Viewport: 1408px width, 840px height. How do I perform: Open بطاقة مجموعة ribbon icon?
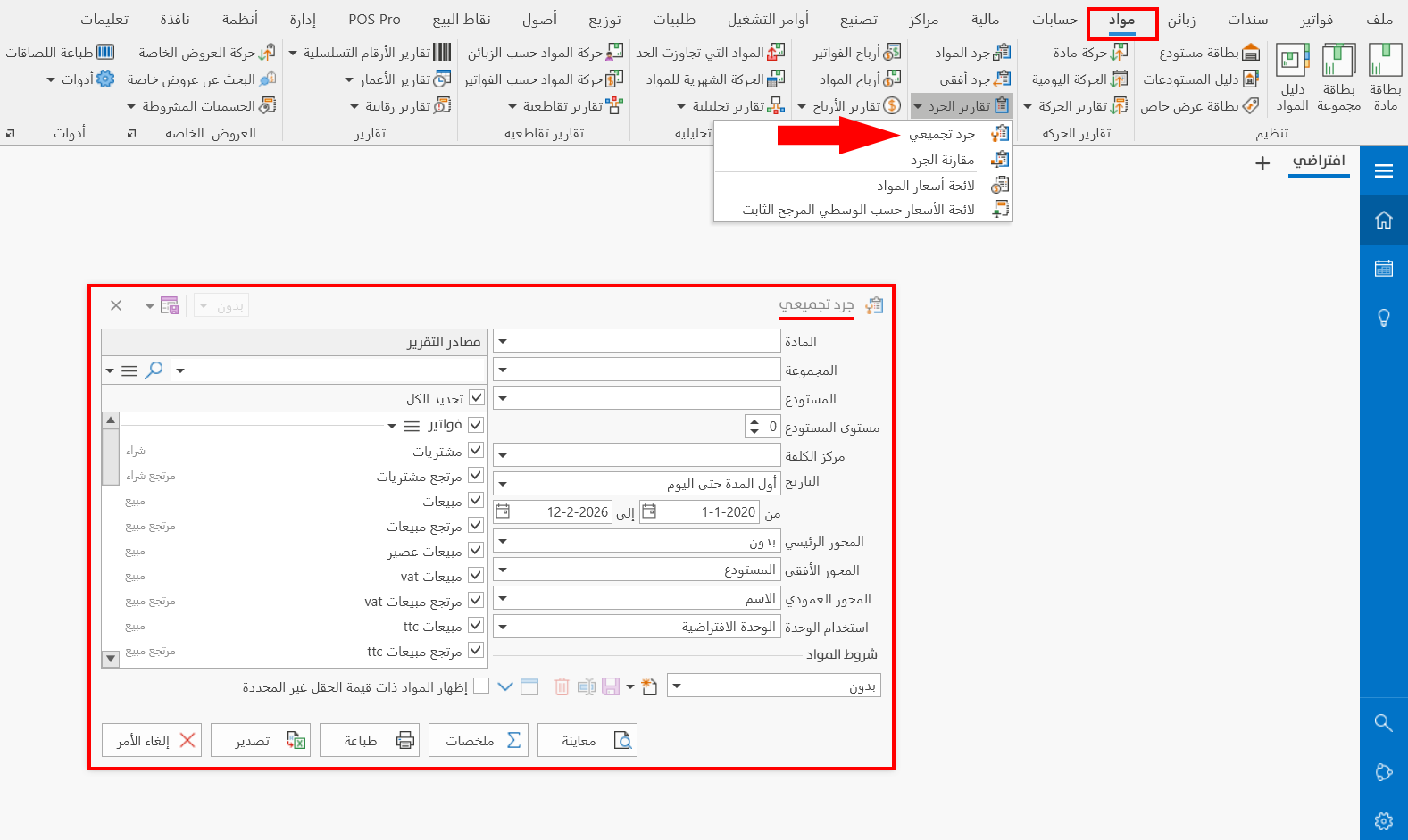click(x=1338, y=78)
